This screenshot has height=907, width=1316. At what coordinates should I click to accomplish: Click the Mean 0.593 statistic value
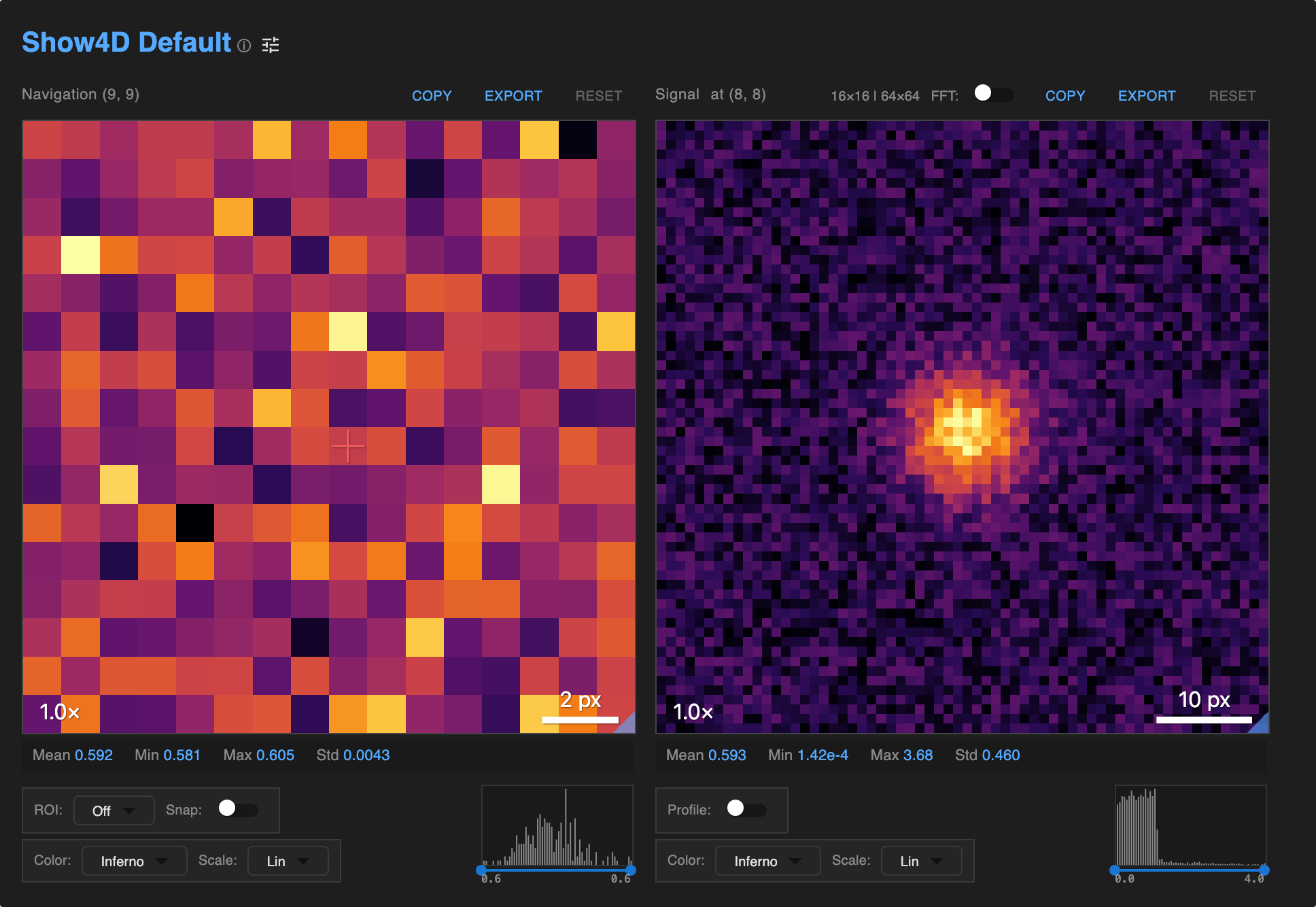(x=727, y=755)
